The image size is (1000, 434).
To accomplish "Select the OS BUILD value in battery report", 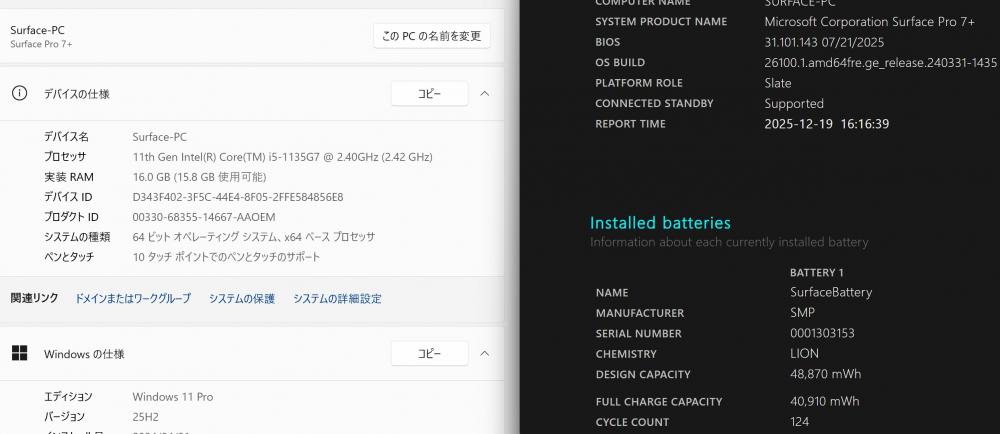I will point(880,62).
